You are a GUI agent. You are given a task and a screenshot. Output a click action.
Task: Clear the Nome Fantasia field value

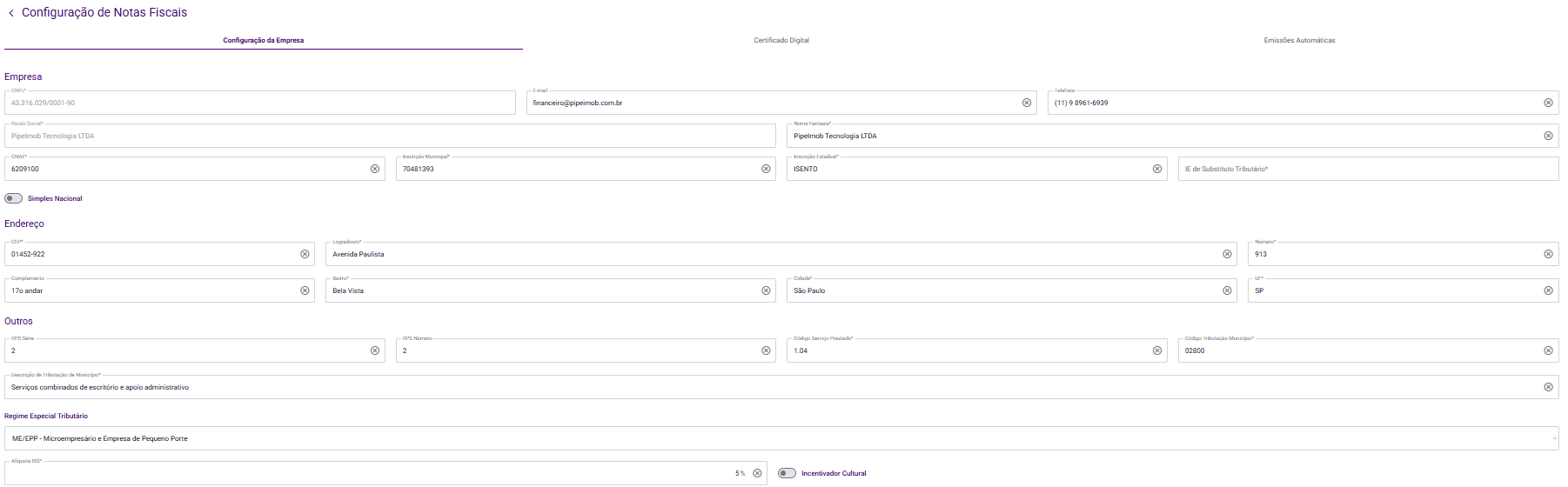click(x=1548, y=136)
